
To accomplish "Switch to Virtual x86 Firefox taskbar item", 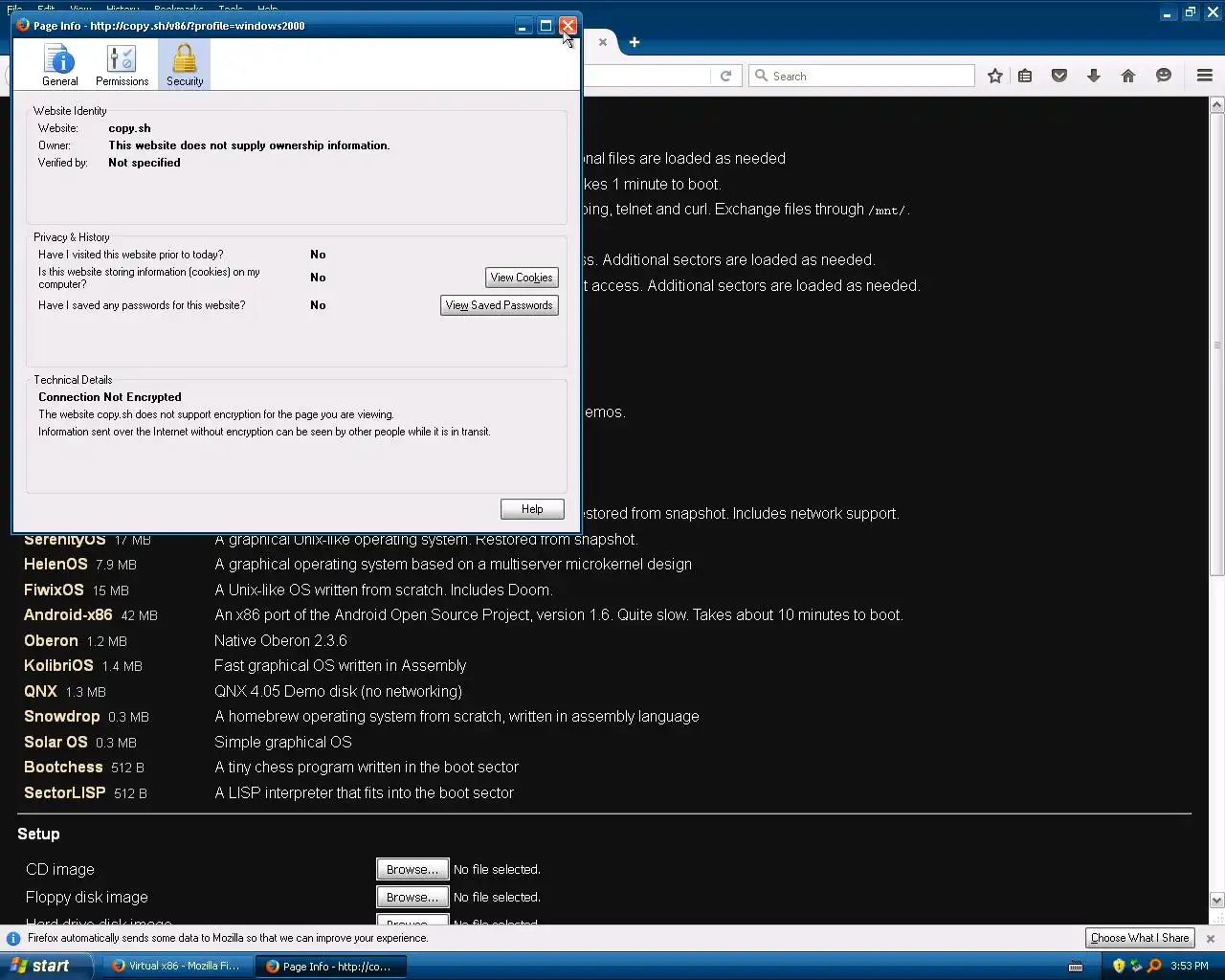I will click(x=177, y=967).
